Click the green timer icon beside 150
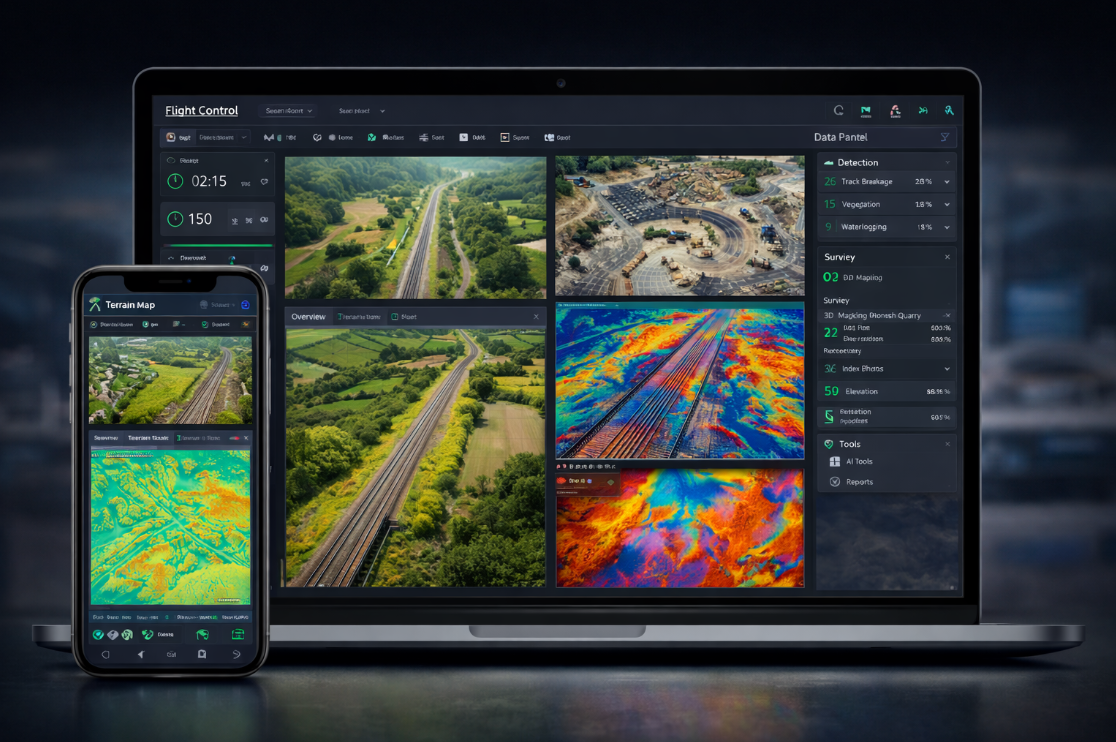Screen dimensions: 1116x742 175,219
